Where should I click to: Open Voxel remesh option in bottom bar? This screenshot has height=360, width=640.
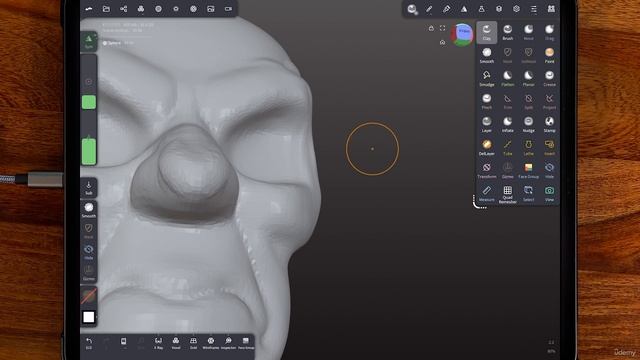point(176,343)
